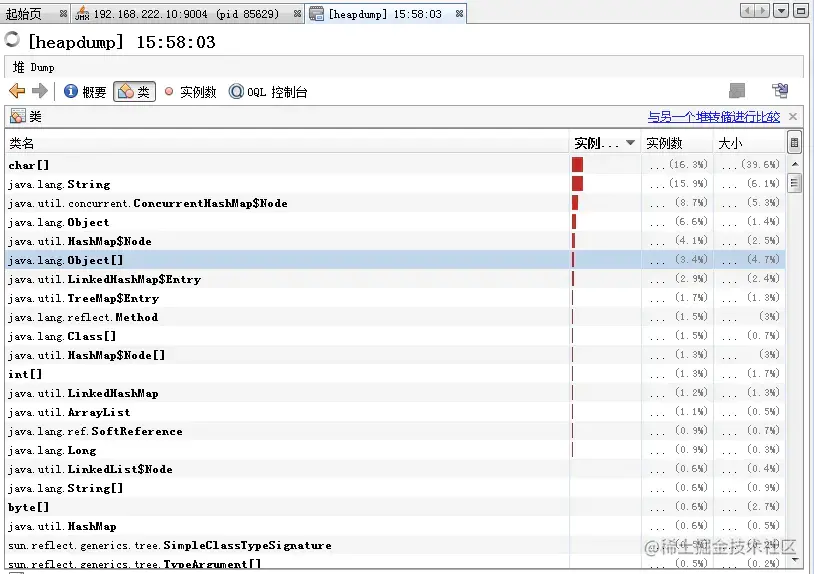Select java.lang.Object row

(x=395, y=222)
